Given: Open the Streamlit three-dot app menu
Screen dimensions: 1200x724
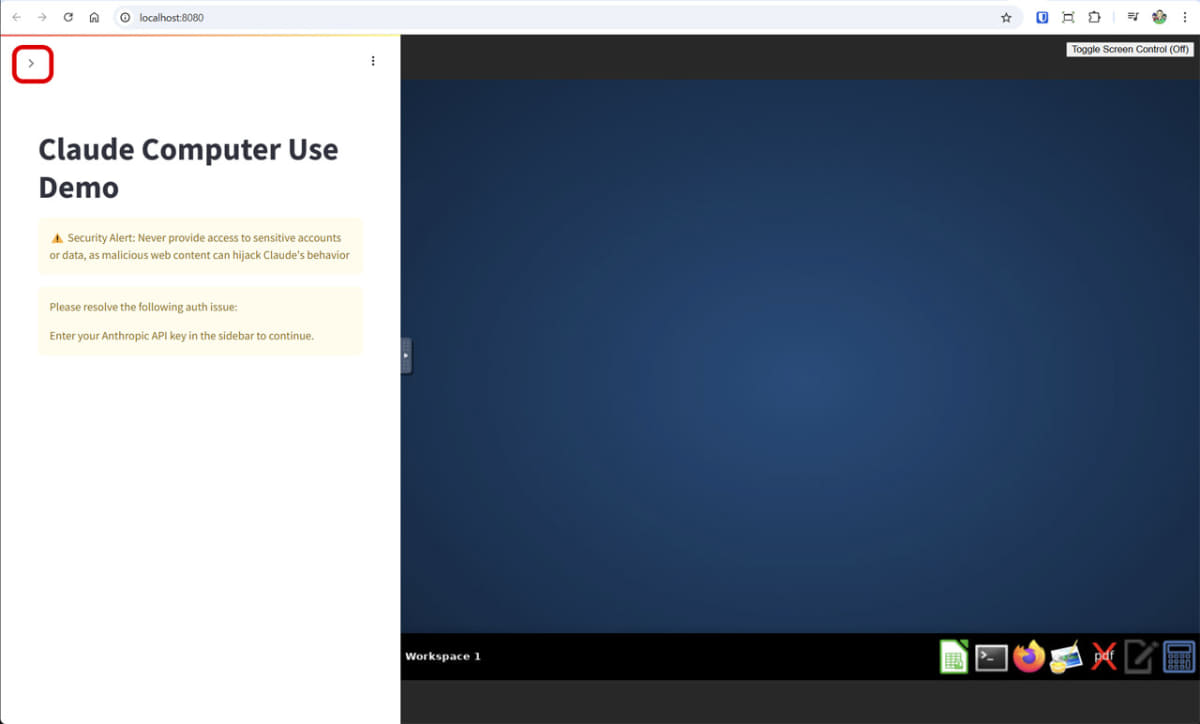Looking at the screenshot, I should [373, 61].
